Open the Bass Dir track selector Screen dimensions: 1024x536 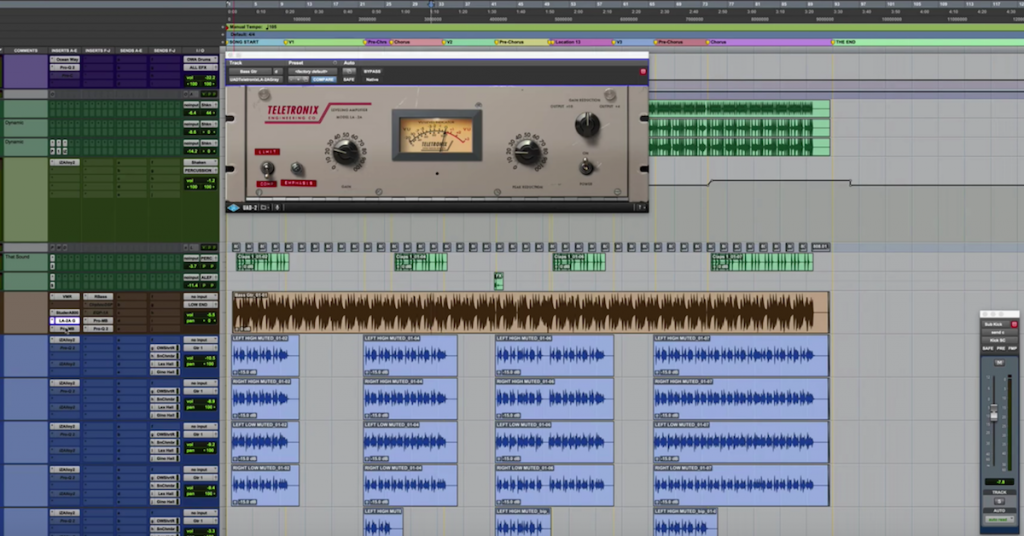coord(249,71)
